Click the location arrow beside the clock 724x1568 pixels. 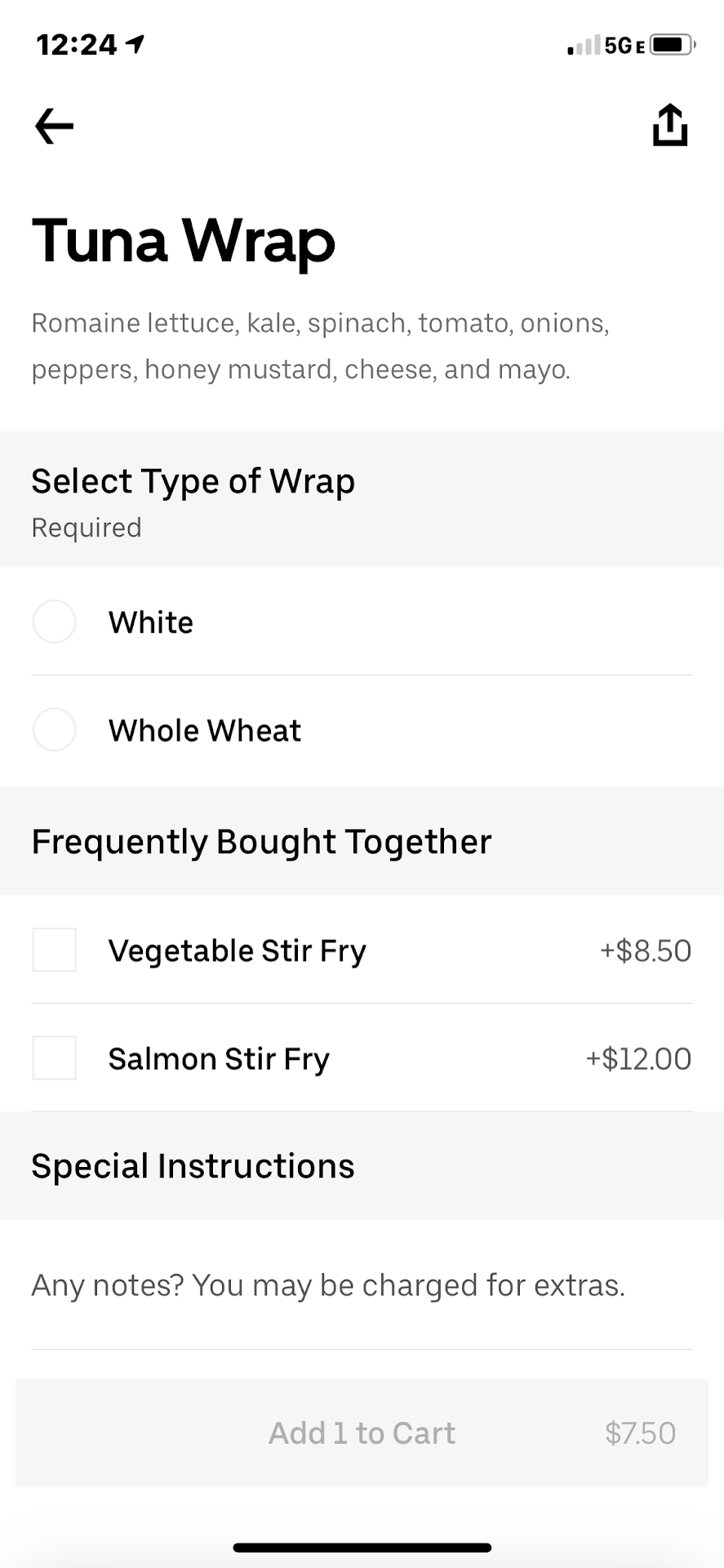135,44
